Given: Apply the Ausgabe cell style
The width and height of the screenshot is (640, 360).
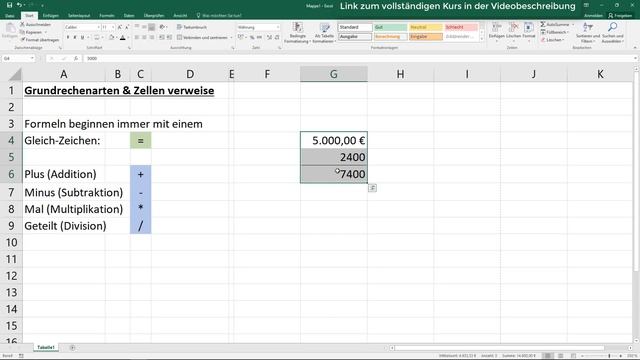Looking at the screenshot, I should (355, 37).
